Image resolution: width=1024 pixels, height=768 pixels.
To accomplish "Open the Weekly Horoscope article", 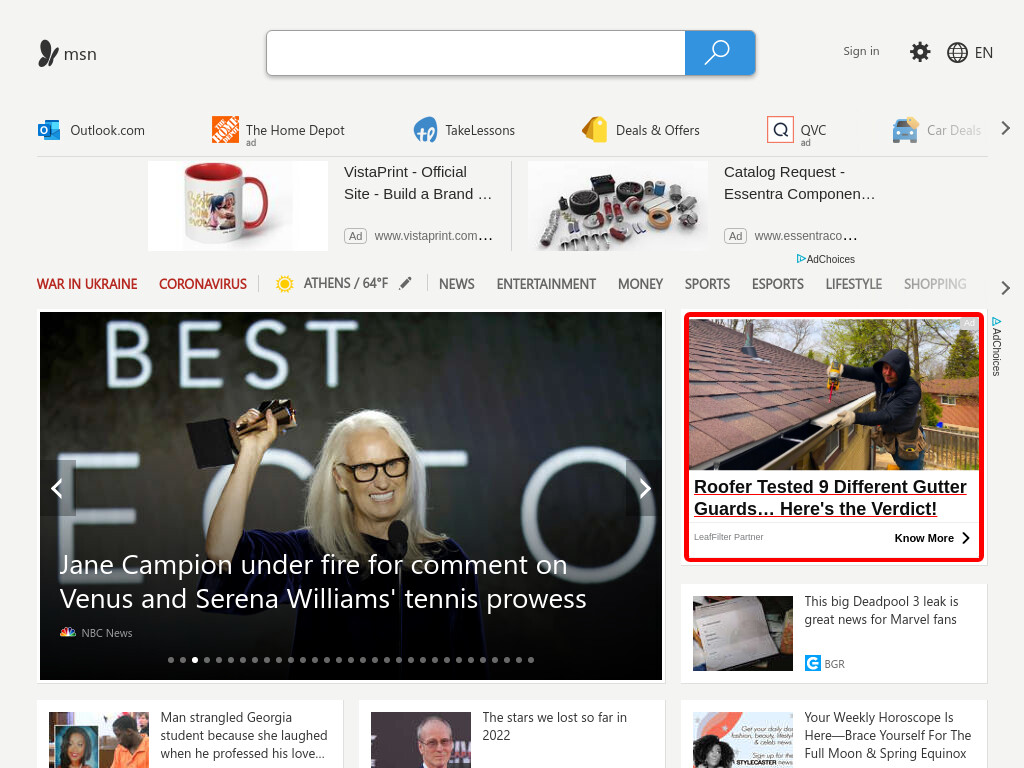I will pyautogui.click(x=888, y=735).
